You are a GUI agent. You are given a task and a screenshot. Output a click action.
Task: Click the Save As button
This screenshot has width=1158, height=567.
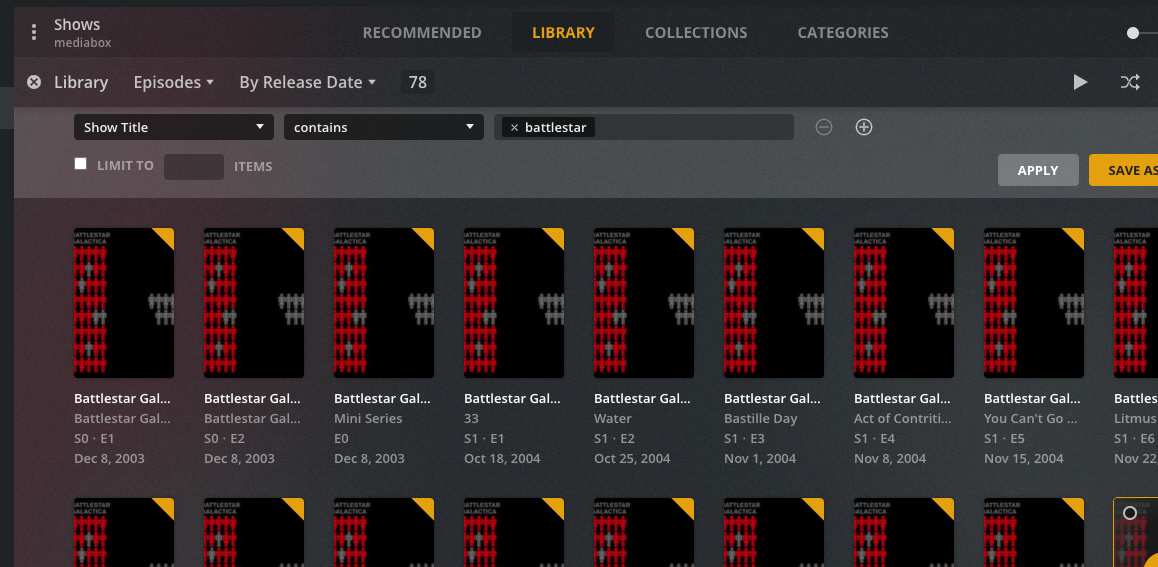[1123, 170]
